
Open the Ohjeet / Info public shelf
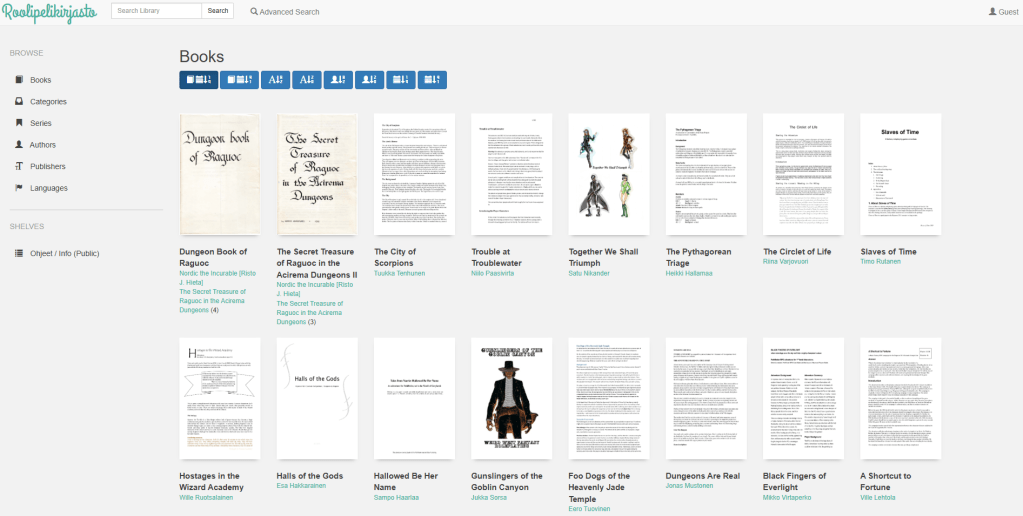(64, 253)
